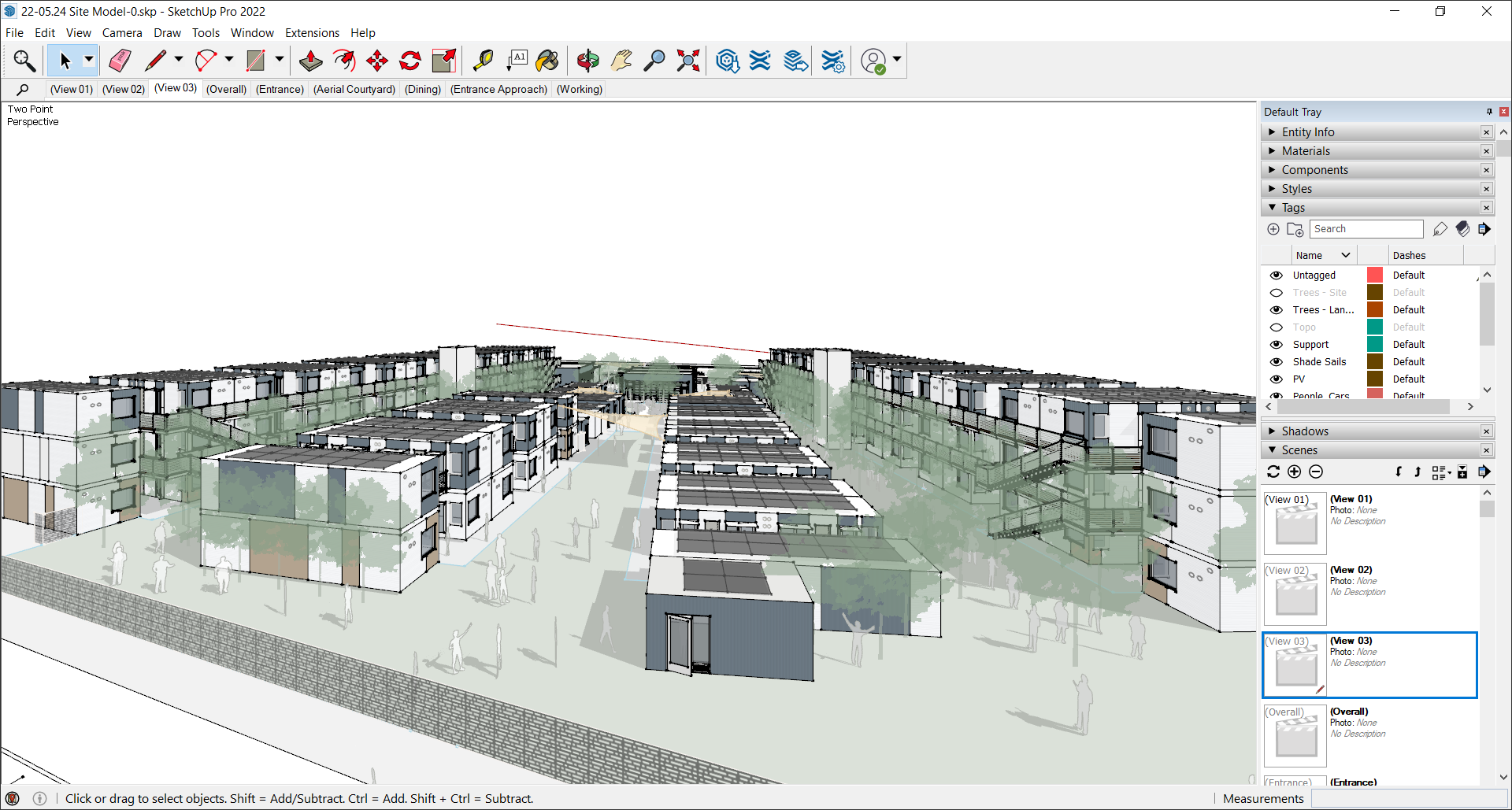Click the Support tag teal color swatch
This screenshot has width=1512, height=810.
point(1375,345)
